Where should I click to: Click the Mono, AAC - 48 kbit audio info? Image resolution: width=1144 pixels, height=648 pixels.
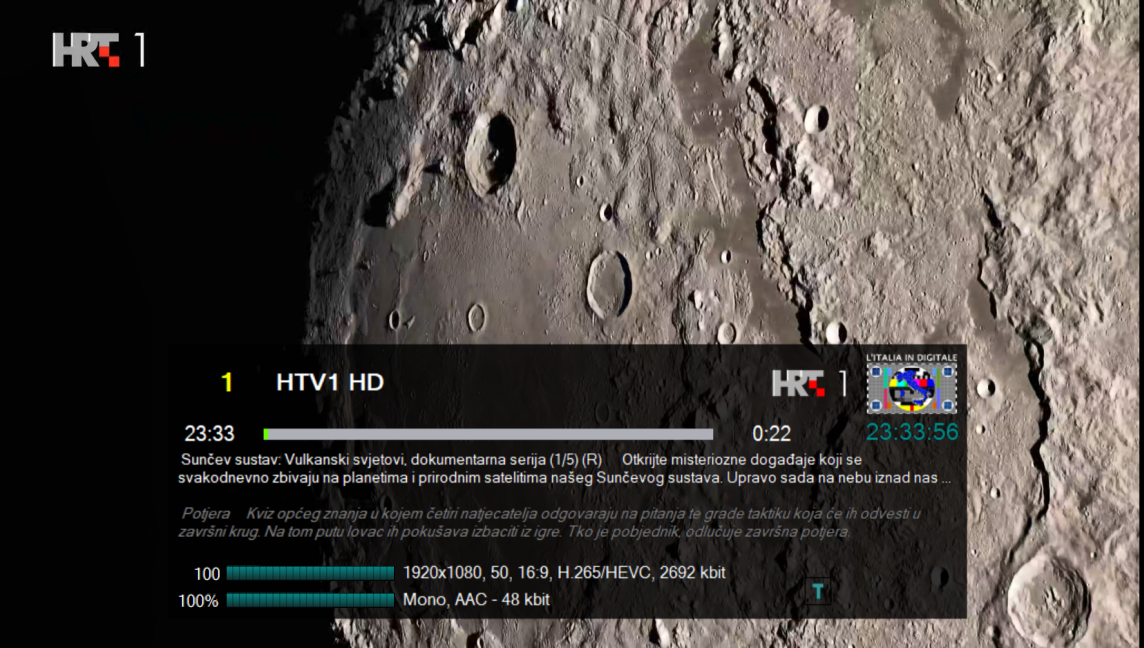[476, 600]
